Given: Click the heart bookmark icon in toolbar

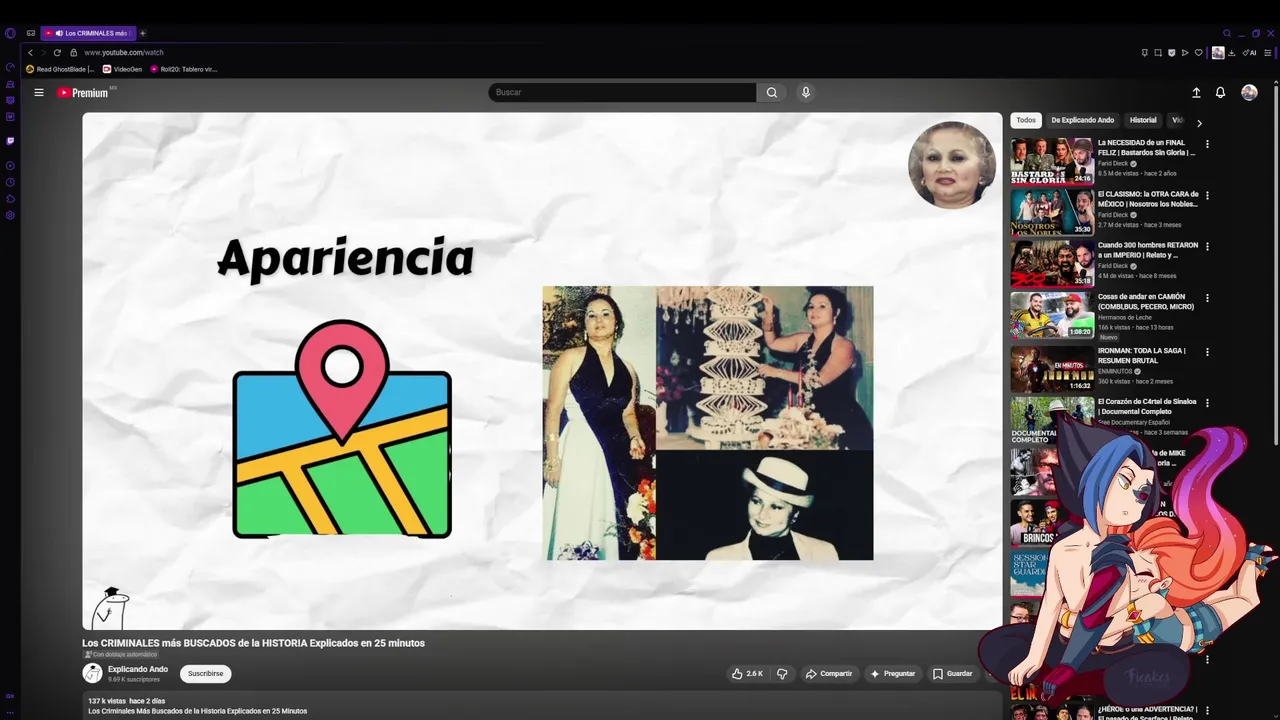Looking at the screenshot, I should (x=1199, y=53).
